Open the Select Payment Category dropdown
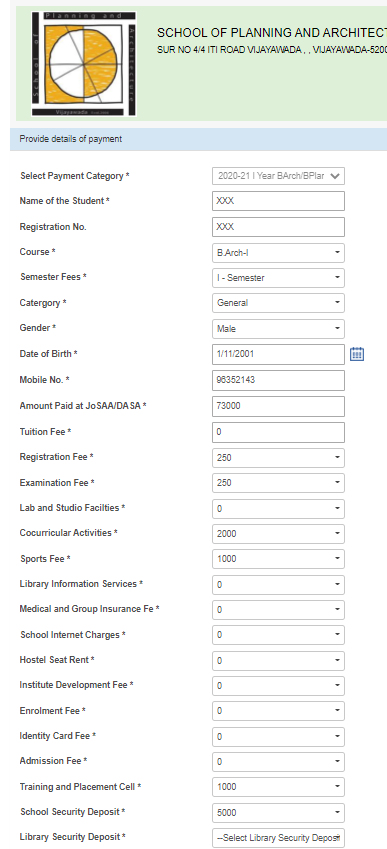The width and height of the screenshot is (387, 849). coord(278,176)
